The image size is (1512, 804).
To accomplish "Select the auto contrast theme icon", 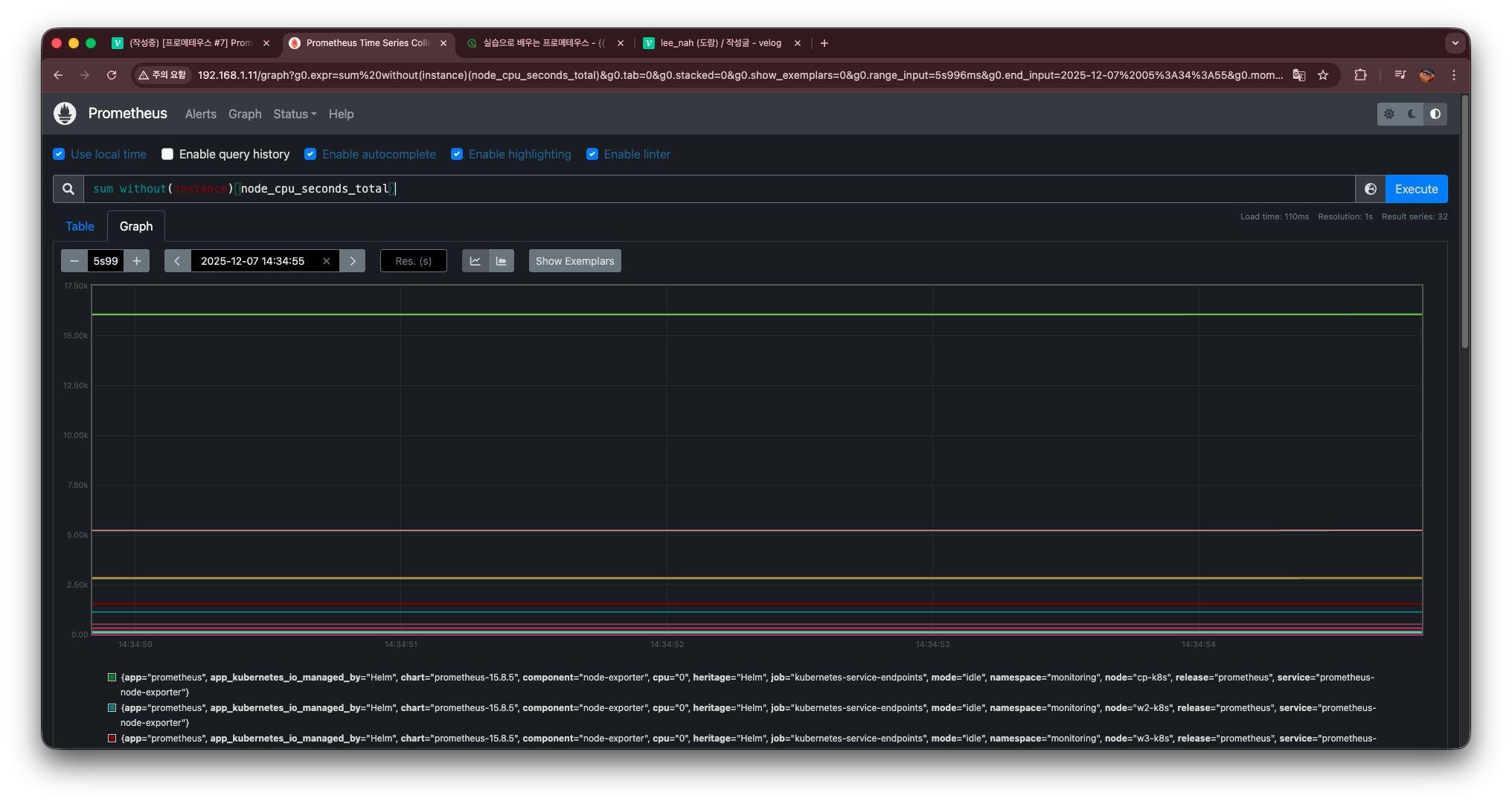I will coord(1435,114).
